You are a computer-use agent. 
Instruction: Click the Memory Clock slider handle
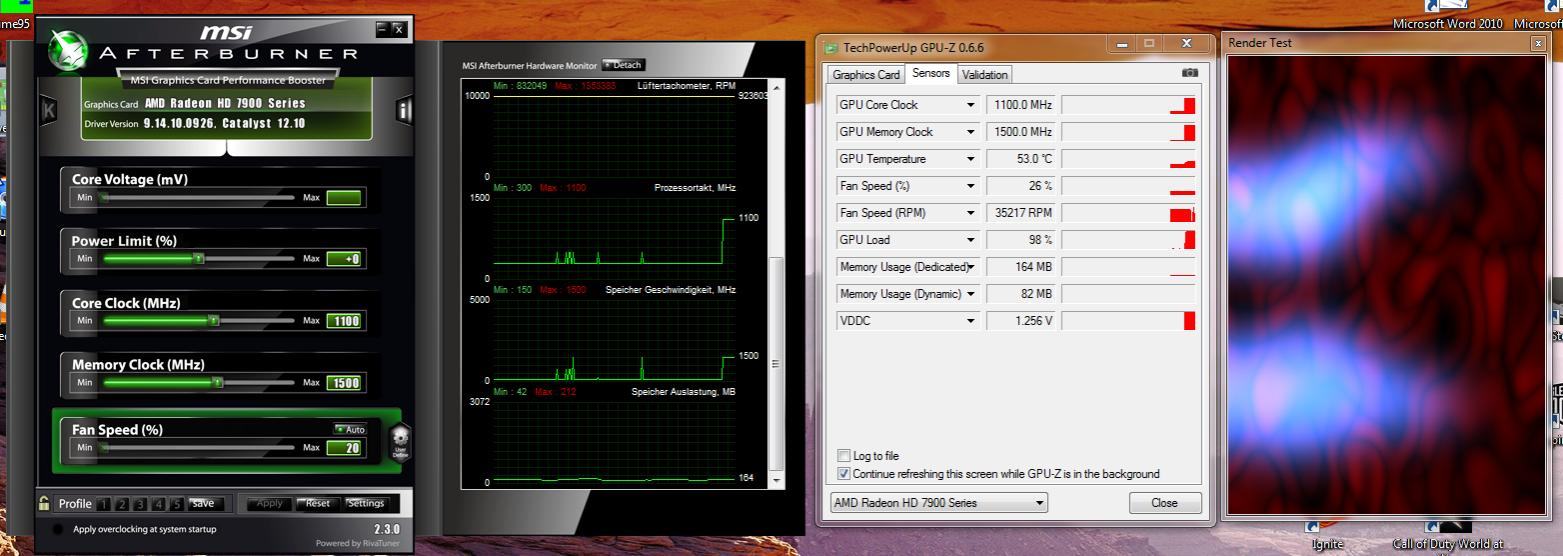[218, 383]
